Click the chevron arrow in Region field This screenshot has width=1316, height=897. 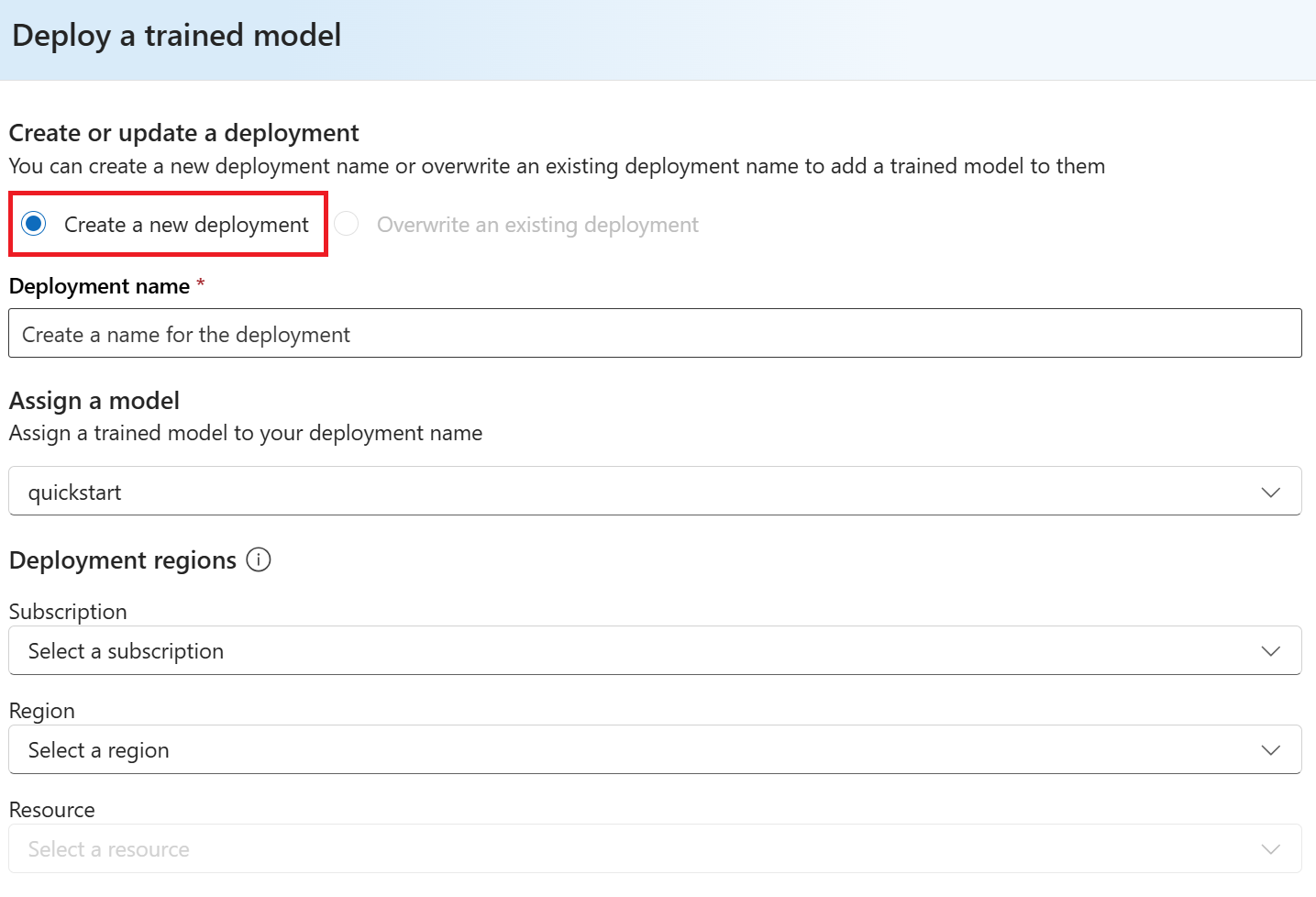[x=1270, y=750]
